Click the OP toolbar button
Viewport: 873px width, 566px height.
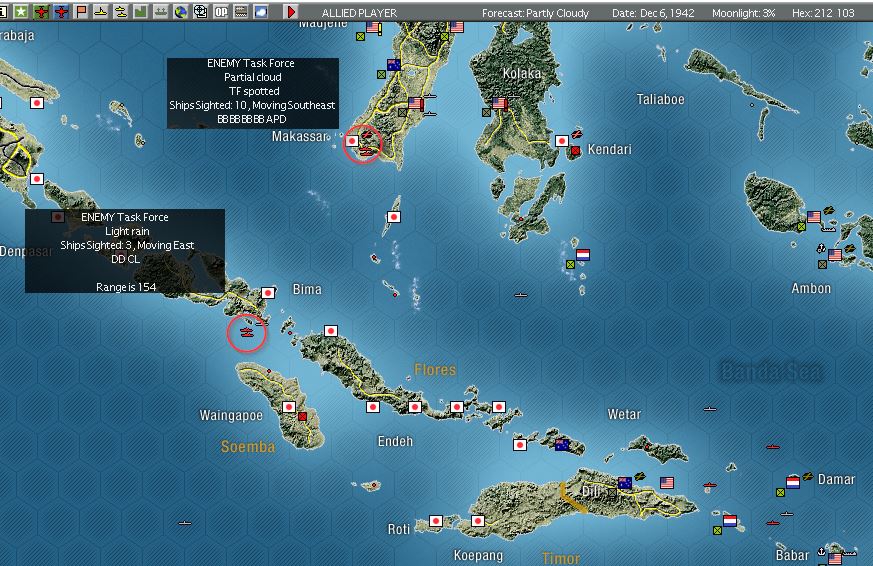[x=221, y=11]
